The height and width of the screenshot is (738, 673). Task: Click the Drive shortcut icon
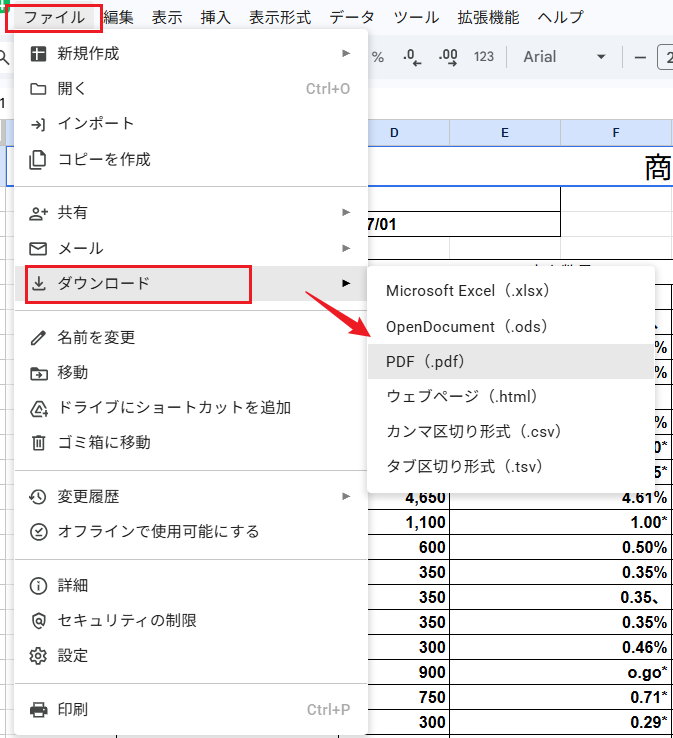pyautogui.click(x=39, y=409)
